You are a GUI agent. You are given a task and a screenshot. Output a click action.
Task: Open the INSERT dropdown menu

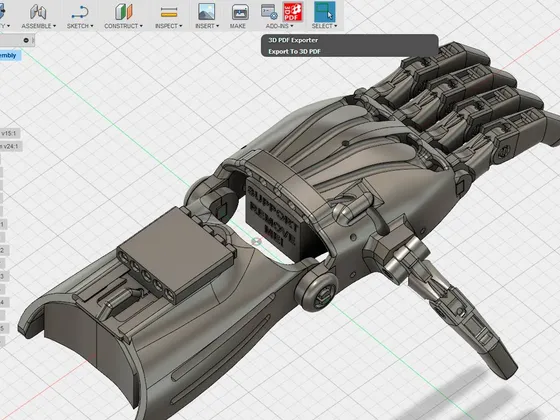[x=207, y=26]
